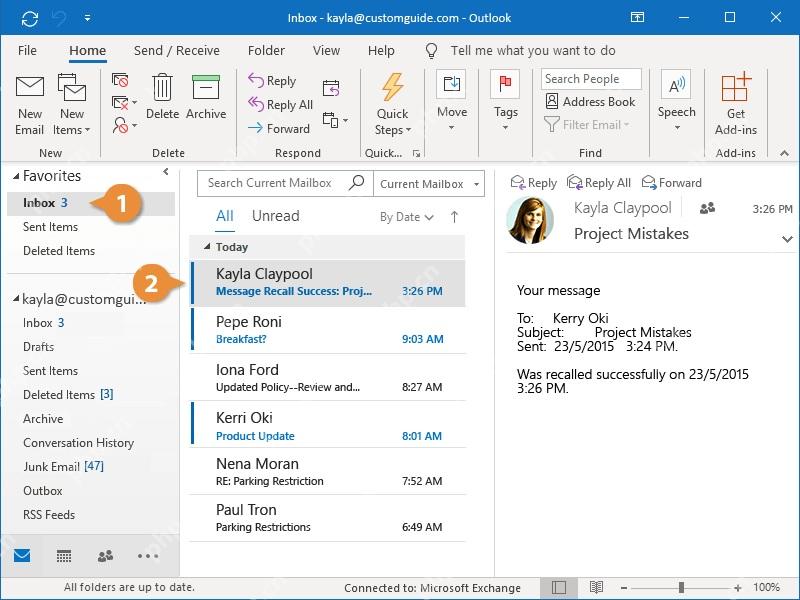Select Sent Items under Favorites
Screen dimensions: 800x600
pyautogui.click(x=50, y=227)
